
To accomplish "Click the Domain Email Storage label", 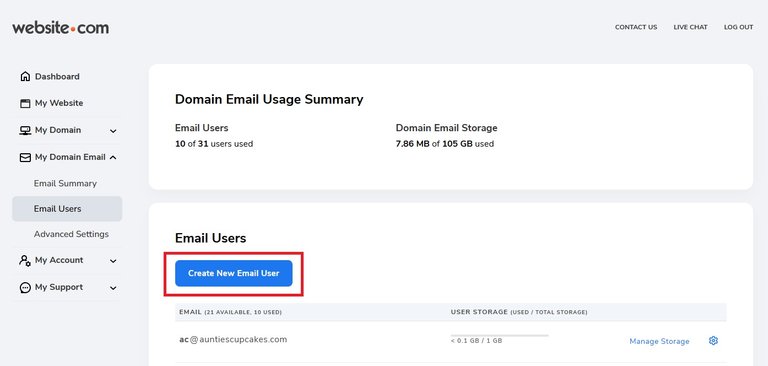I will pos(446,128).
